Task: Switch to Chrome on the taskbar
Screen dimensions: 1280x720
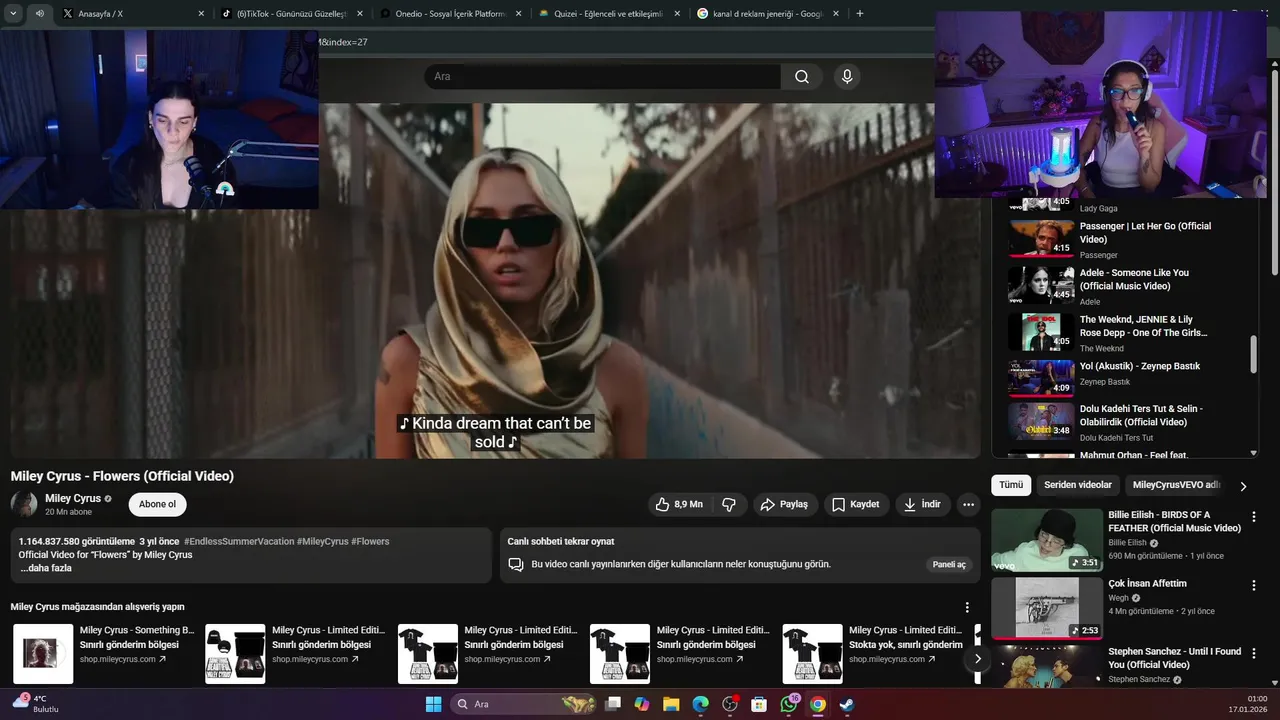Action: (818, 704)
